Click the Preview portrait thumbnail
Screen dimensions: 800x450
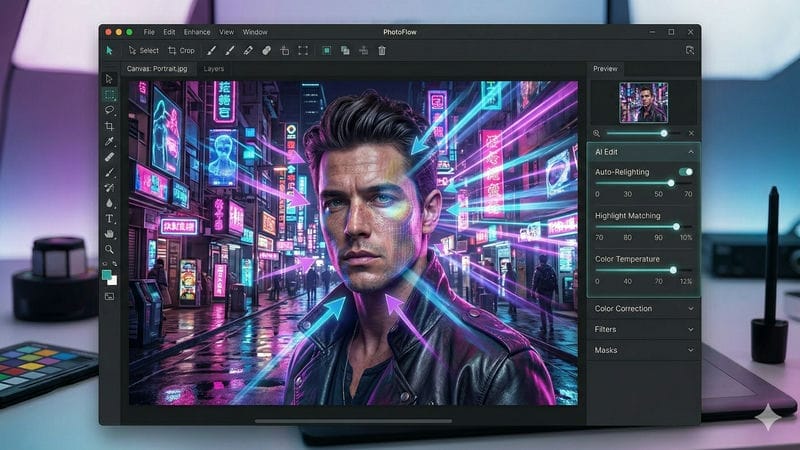click(643, 102)
